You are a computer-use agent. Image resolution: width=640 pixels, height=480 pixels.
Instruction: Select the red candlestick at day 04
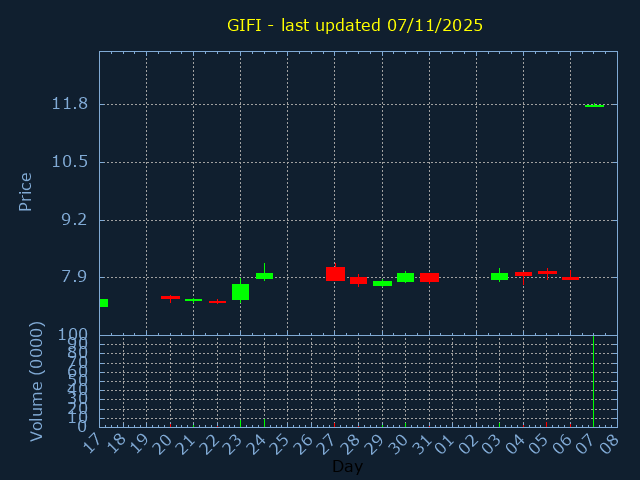point(523,274)
